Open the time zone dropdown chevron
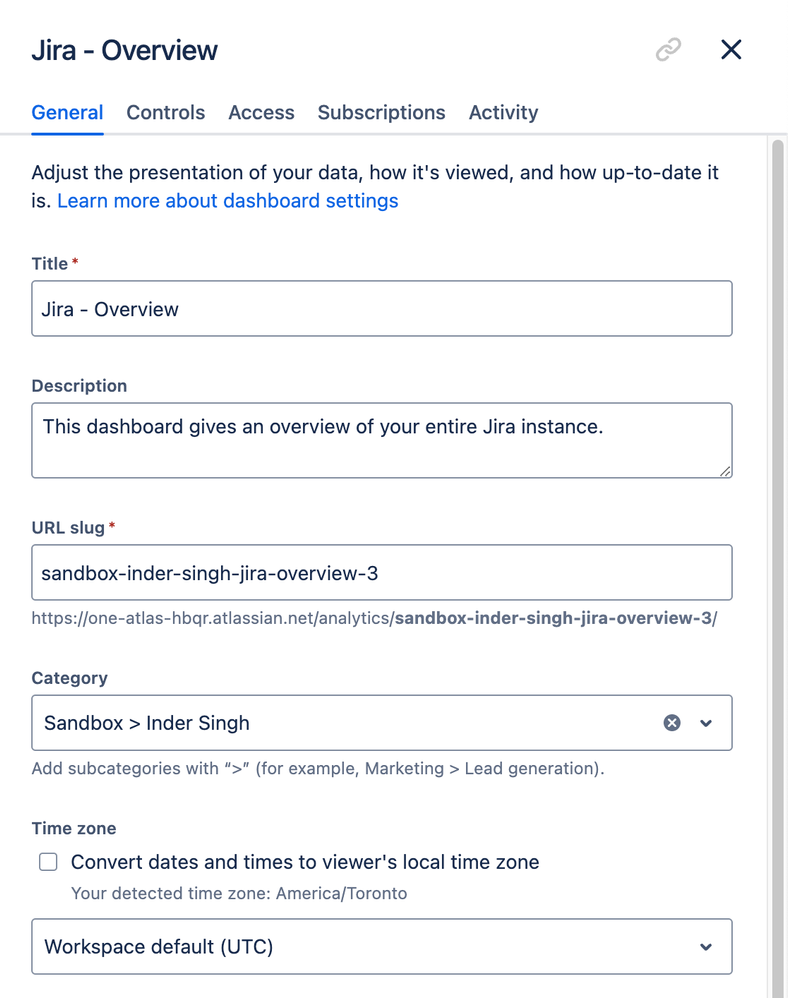 [x=706, y=946]
